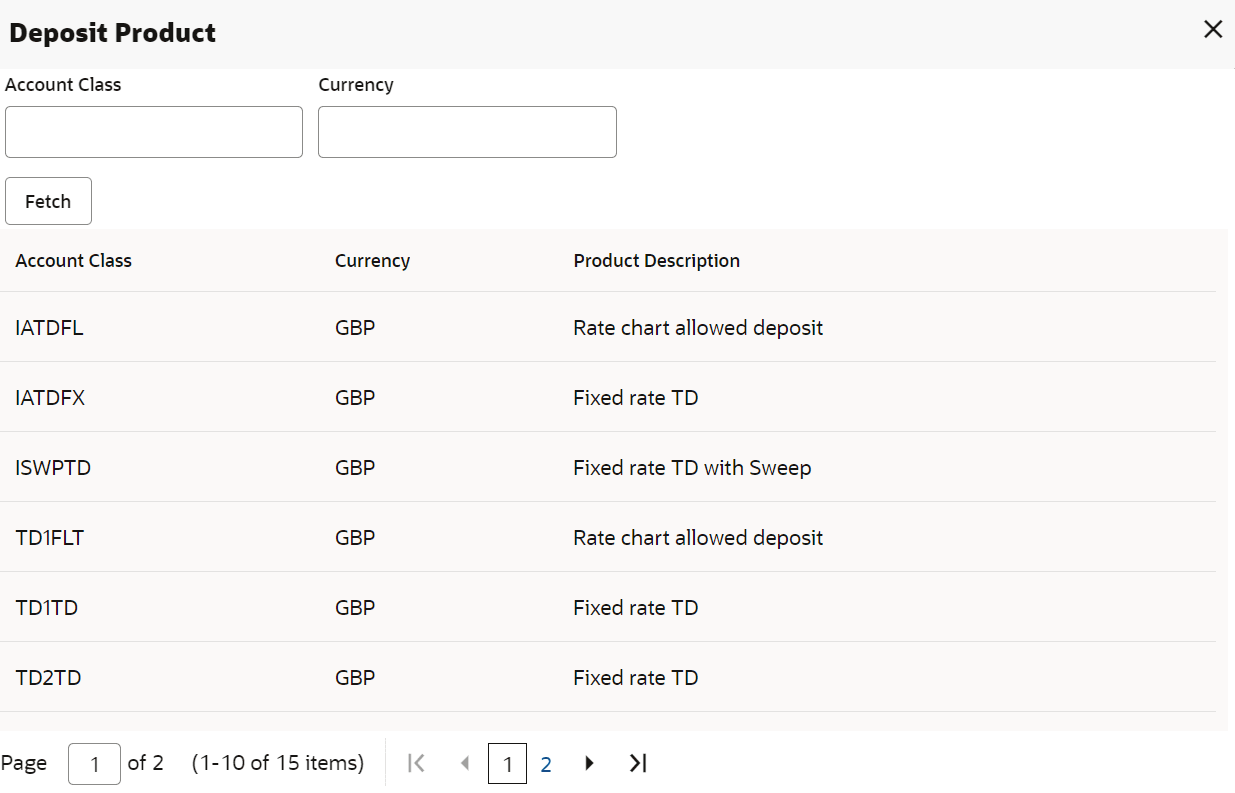Screen dimensions: 1235x793
Task: Choose the TD1TD account class row
Action: (x=47, y=608)
